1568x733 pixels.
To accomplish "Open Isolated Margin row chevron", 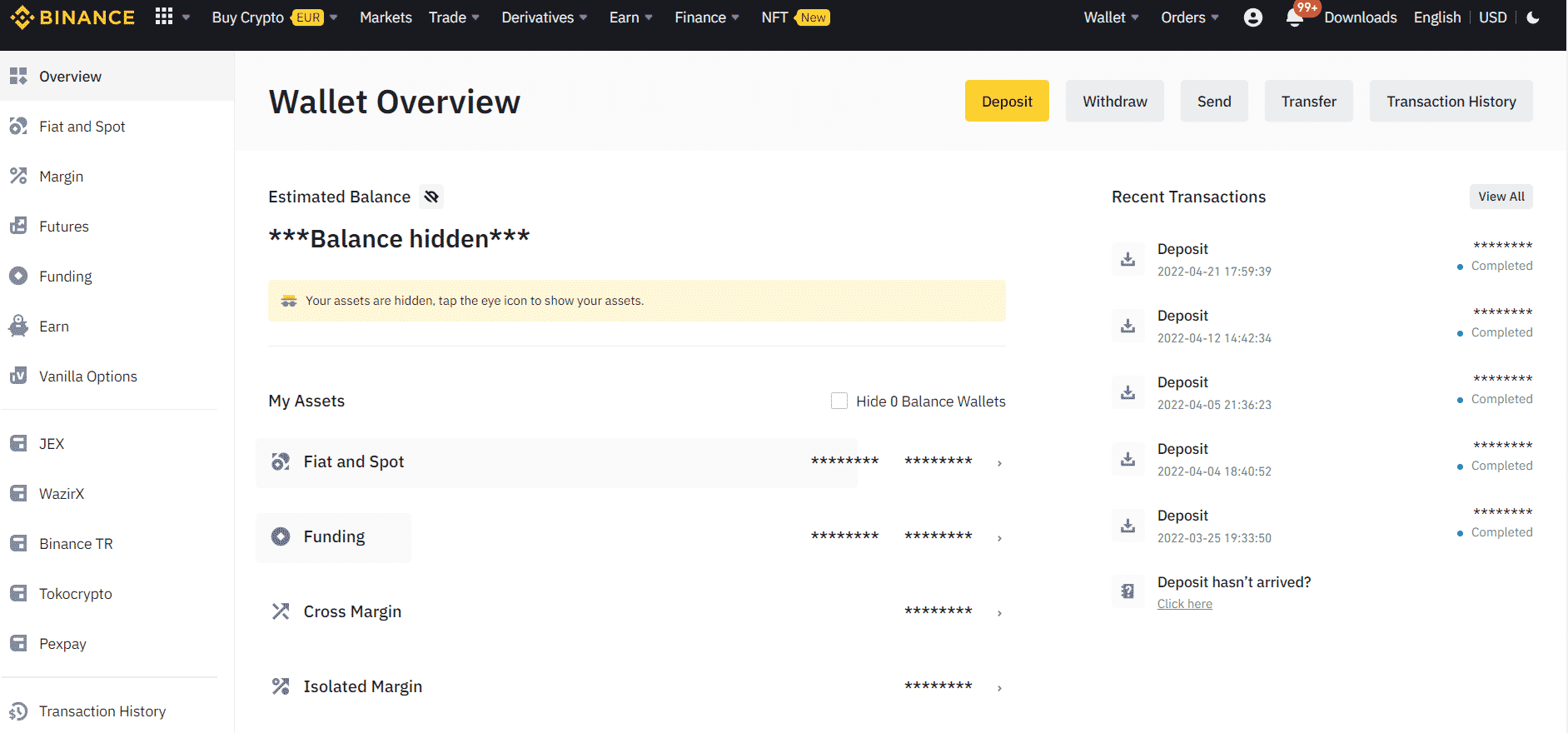I will click(x=999, y=688).
